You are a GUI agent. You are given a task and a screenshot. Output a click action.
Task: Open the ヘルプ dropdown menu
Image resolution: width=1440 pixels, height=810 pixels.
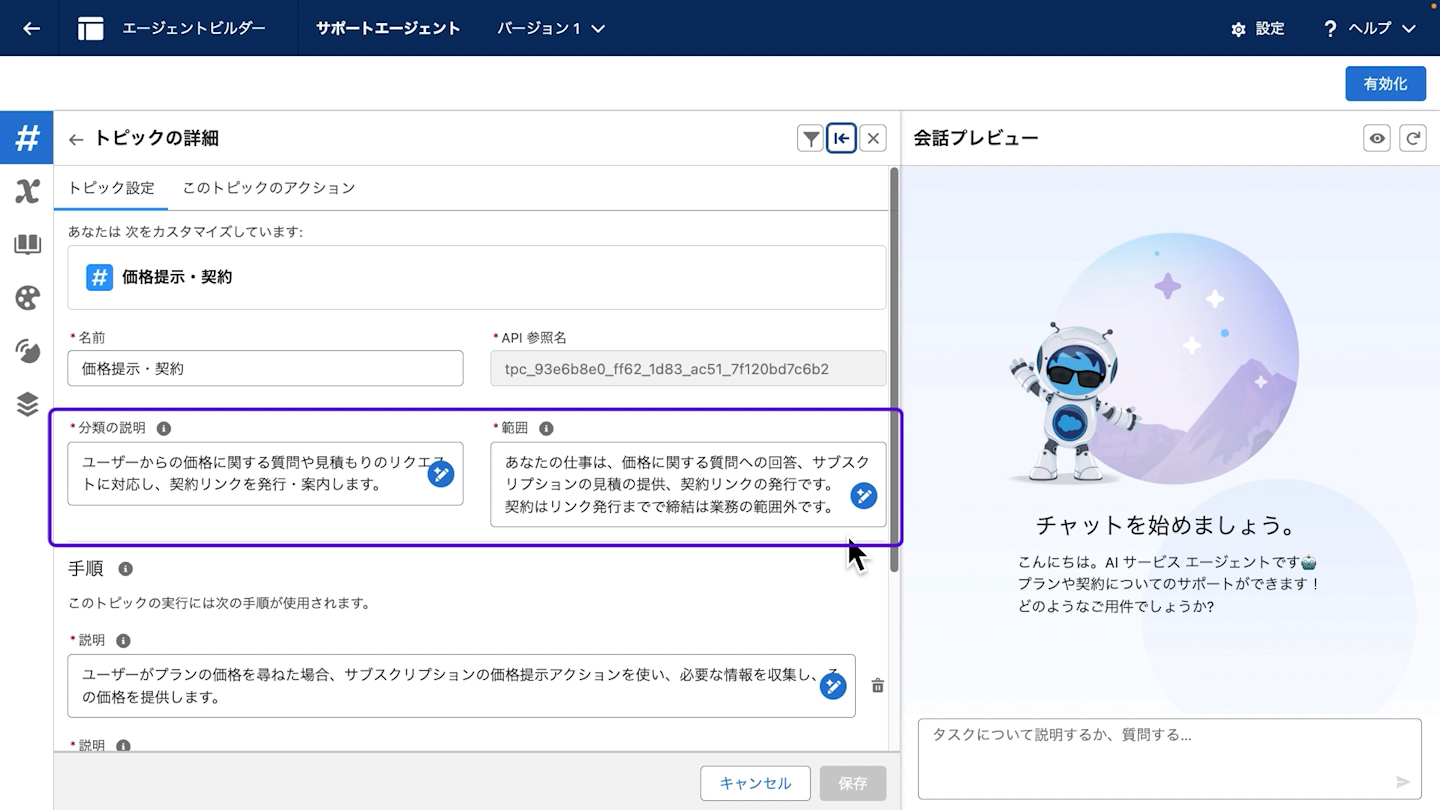(1369, 28)
